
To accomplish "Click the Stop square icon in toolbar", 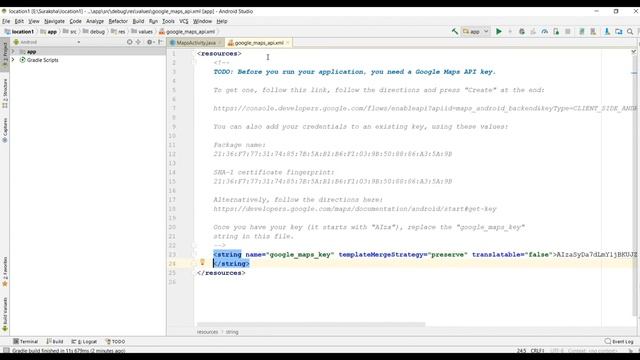I will 567,31.
